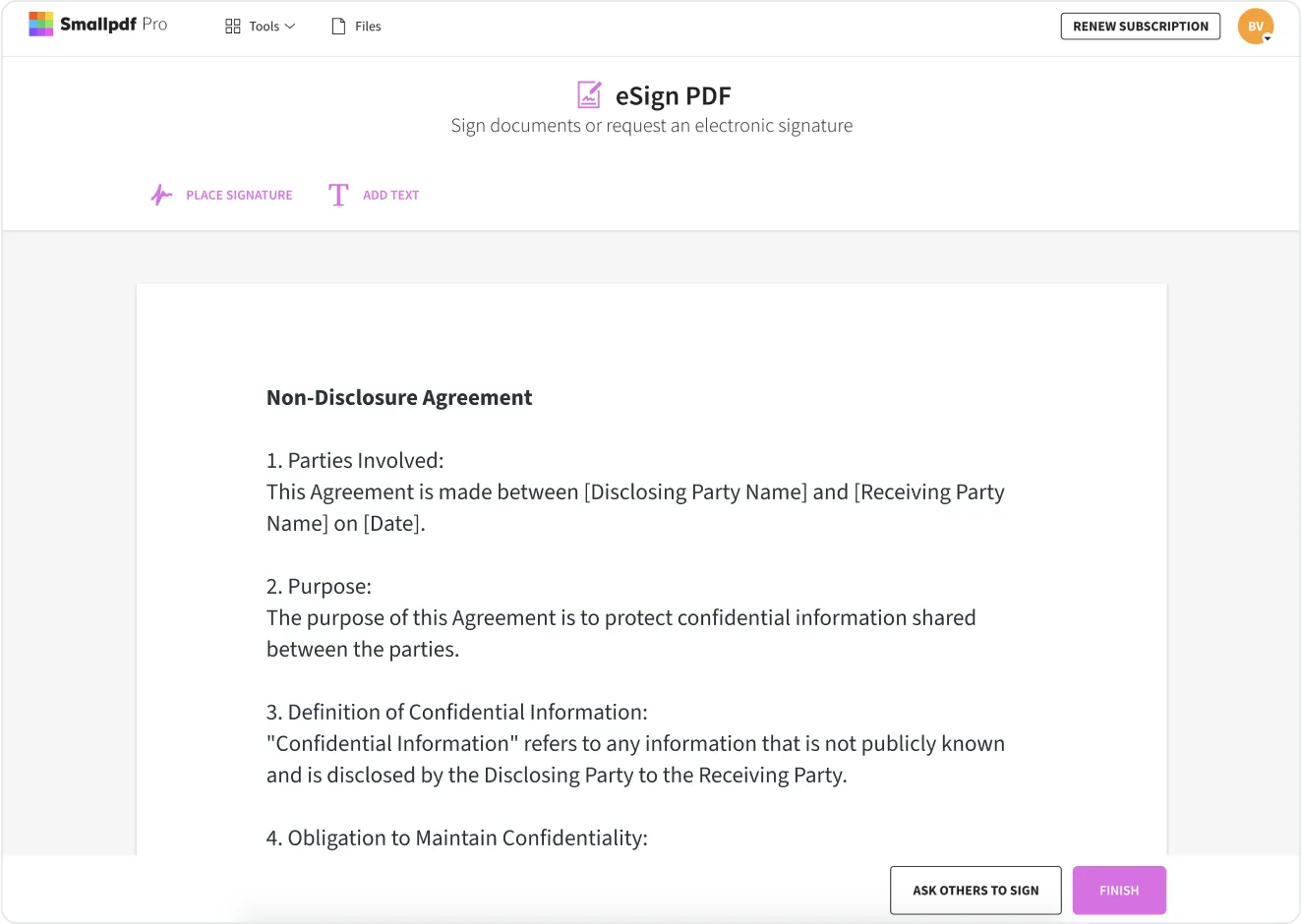Screen dimensions: 1301x924
Task: Click the Tools grid icon
Action: click(x=233, y=27)
